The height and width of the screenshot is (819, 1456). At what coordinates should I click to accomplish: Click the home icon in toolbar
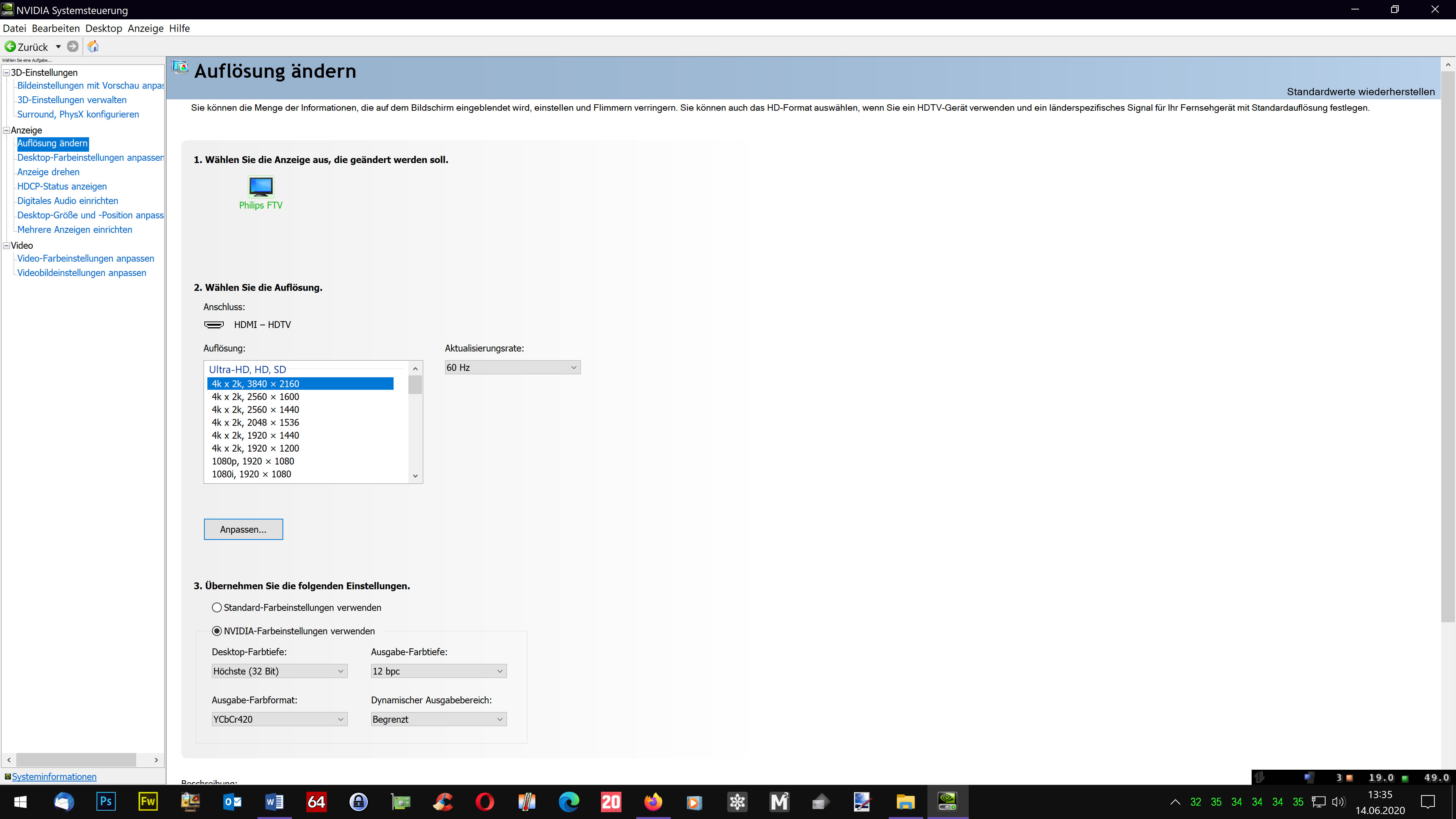coord(93,46)
